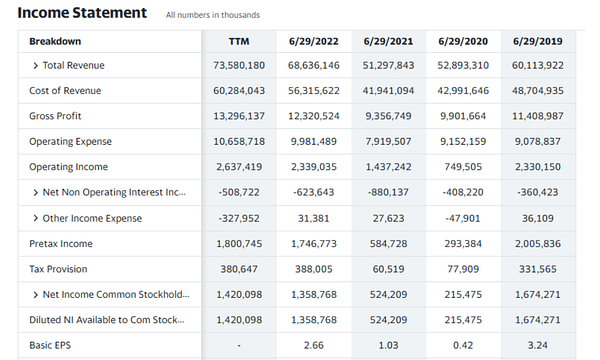Click 2019 Basic EPS value 3.24
Viewport: 600px width, 360px height.
click(537, 345)
